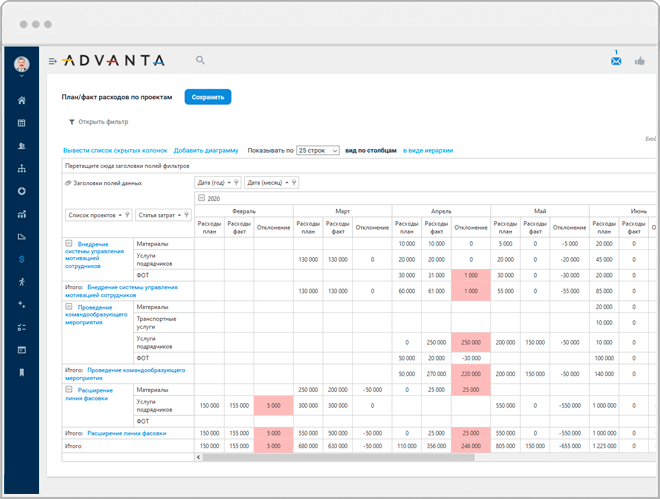
Task: Expand the profile menu chevron under avatar
Action: (x=21, y=76)
